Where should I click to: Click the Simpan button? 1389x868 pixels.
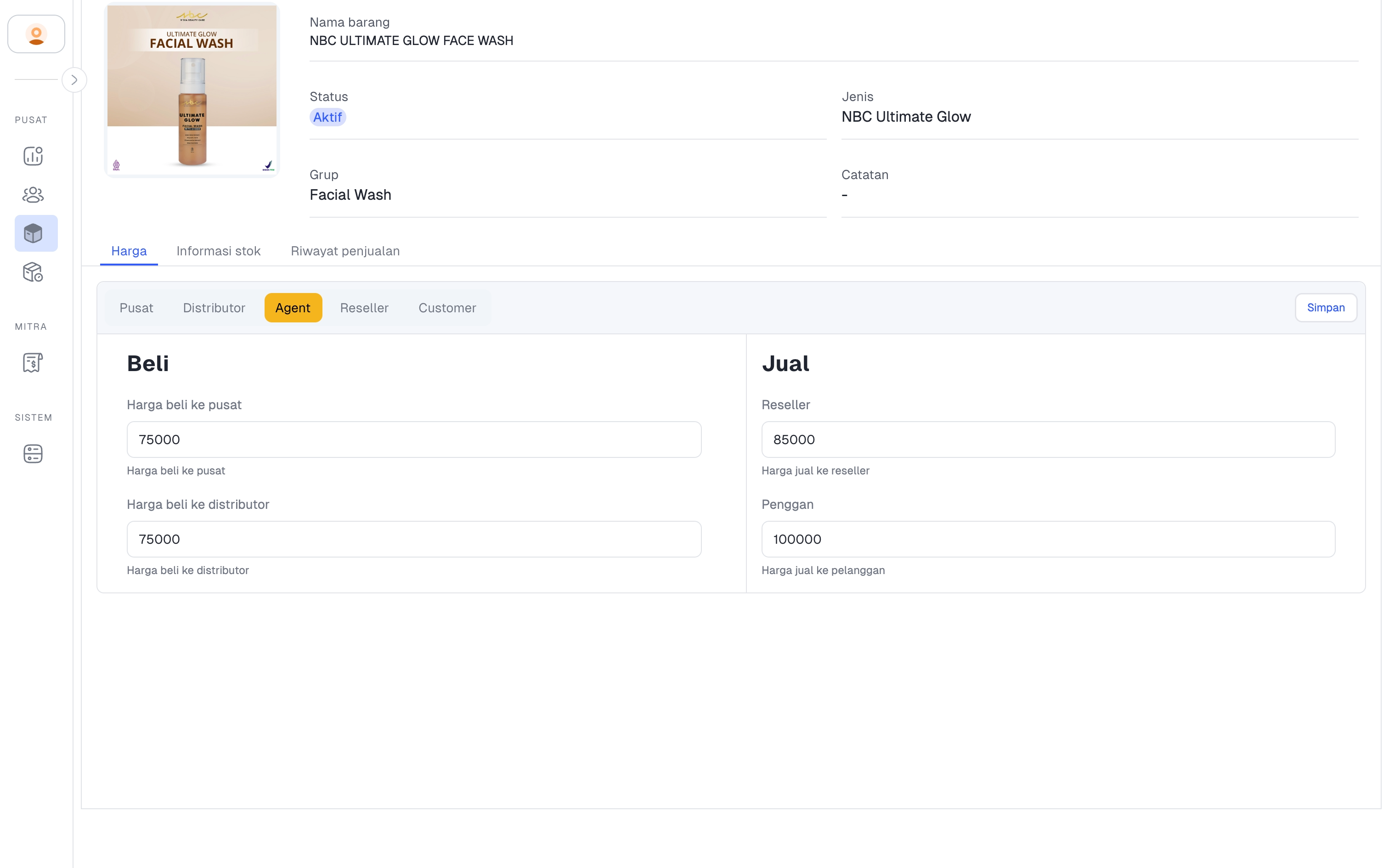[x=1326, y=308]
